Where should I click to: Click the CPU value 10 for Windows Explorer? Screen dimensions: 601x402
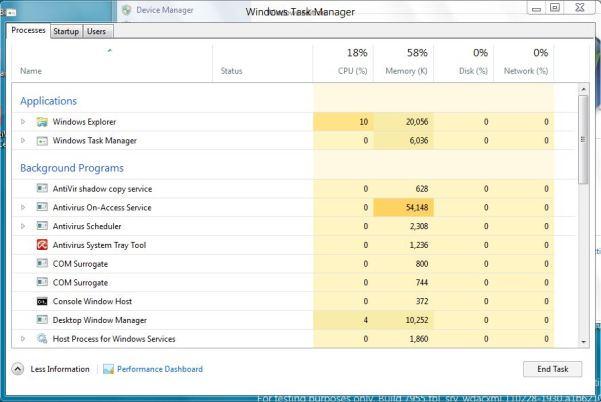click(x=343, y=122)
